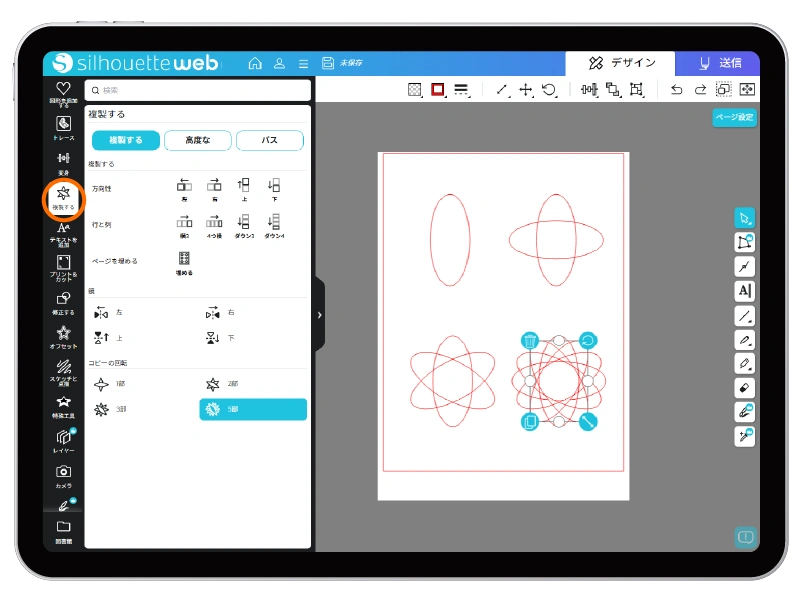
Task: Open the hamburger menu in header
Action: click(304, 63)
